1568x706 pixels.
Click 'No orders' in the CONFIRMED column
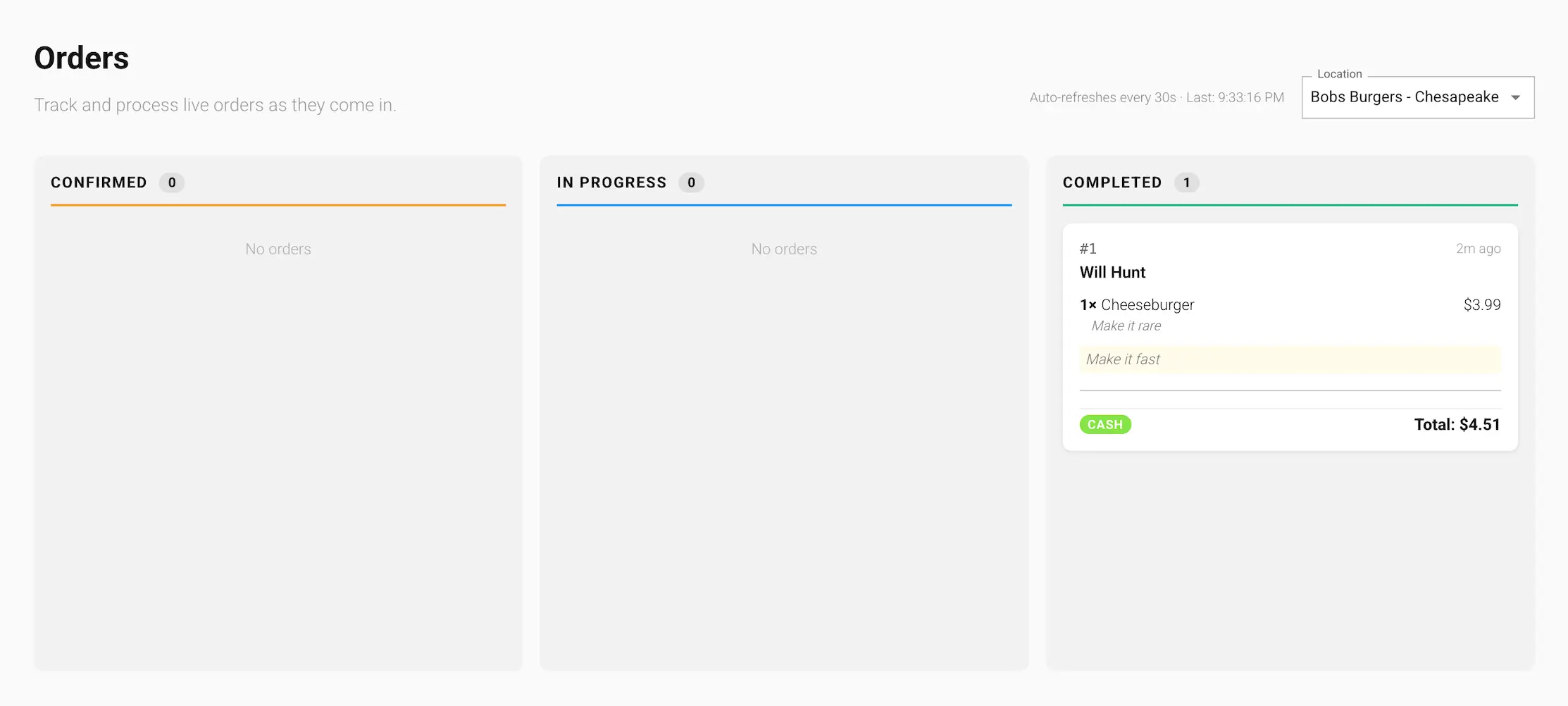[278, 249]
